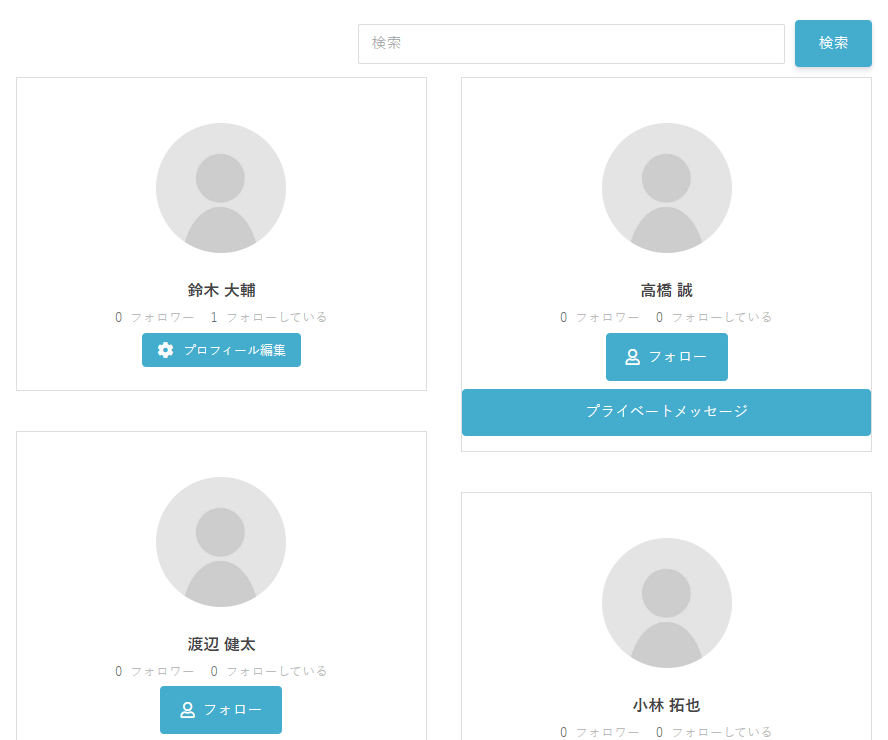888x740 pixels.
Task: Click the name 渡辺 健太
Action: [x=221, y=644]
